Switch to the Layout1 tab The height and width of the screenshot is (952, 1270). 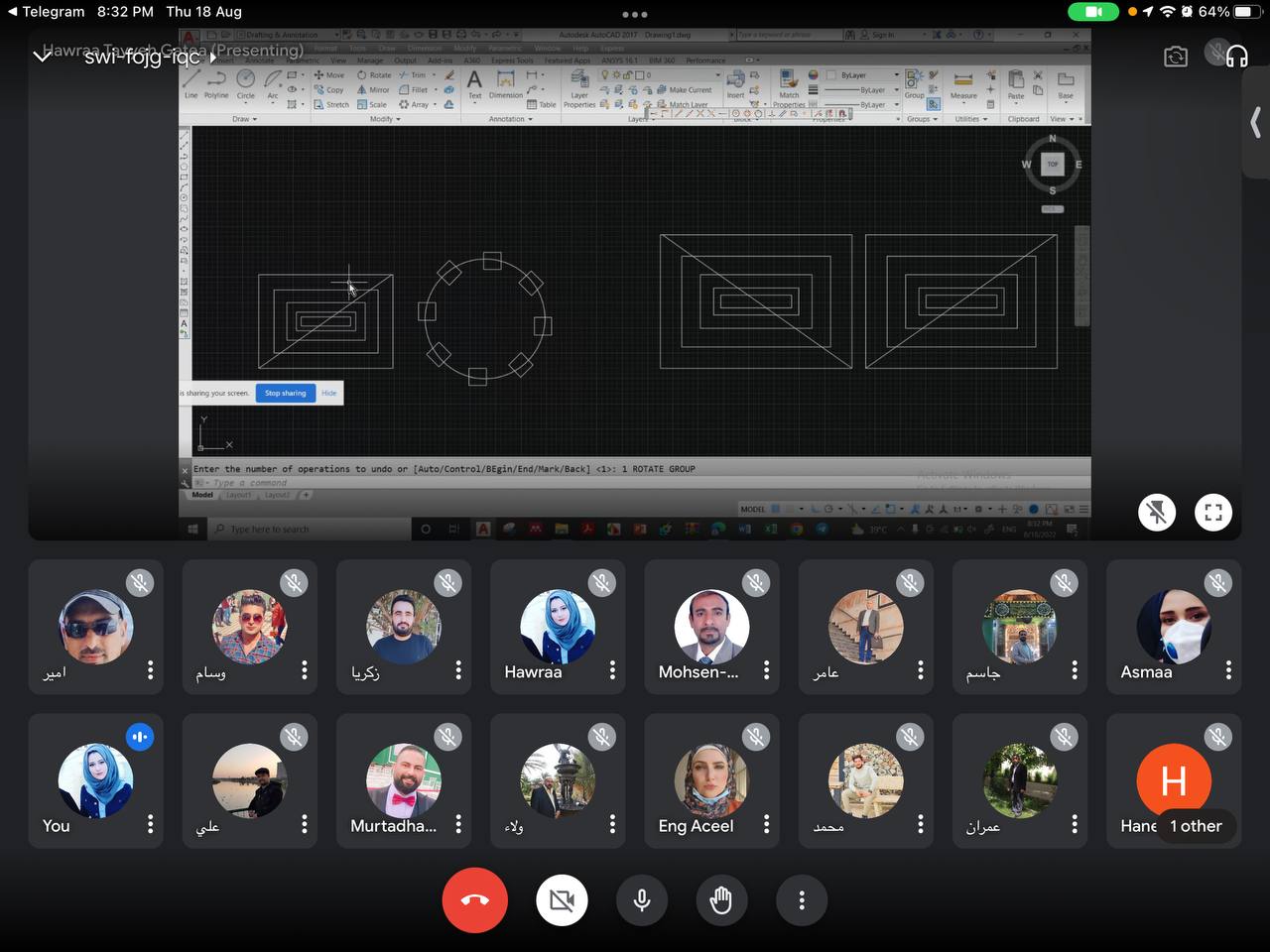coord(238,495)
